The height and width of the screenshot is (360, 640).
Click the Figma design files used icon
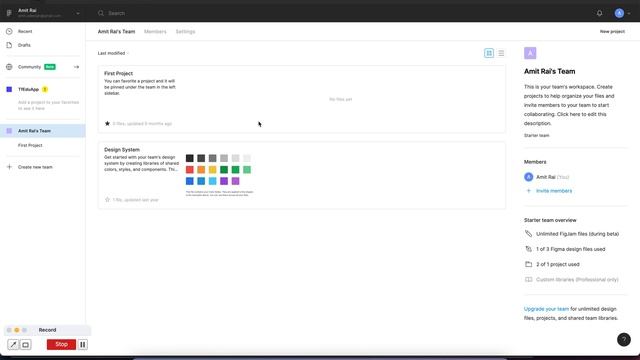tap(529, 249)
